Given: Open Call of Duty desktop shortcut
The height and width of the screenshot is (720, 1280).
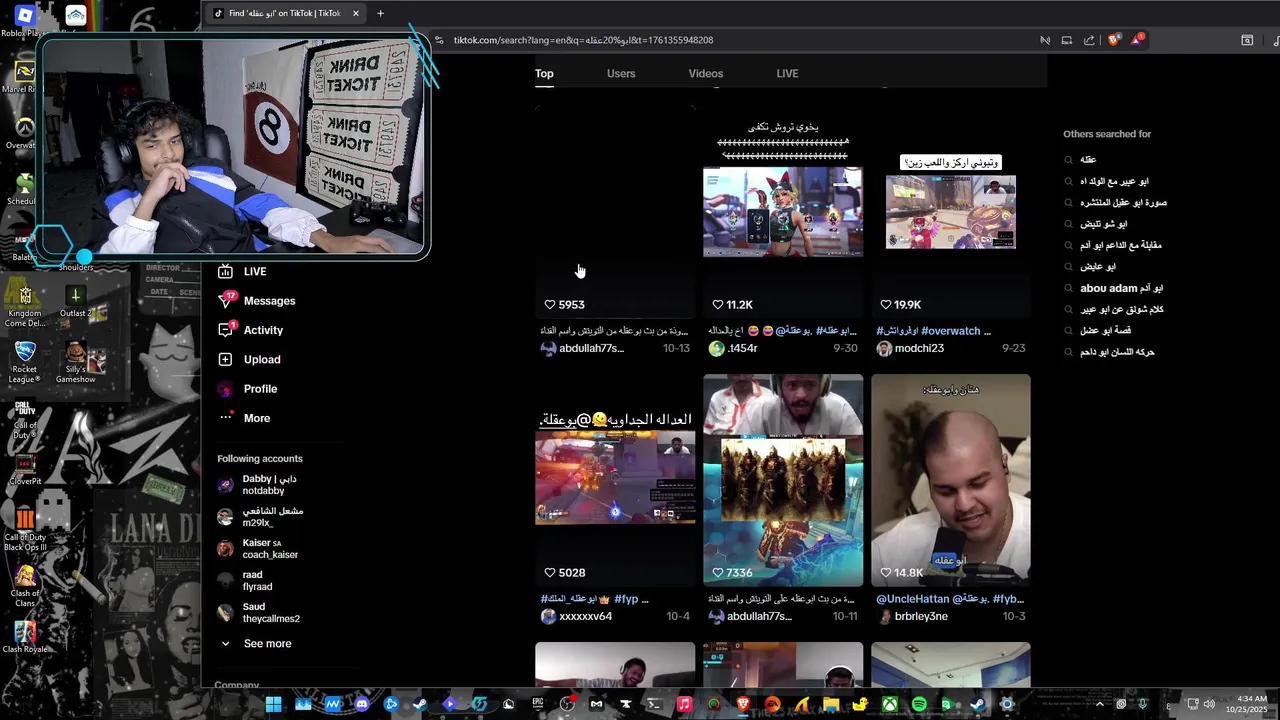Looking at the screenshot, I should [25, 420].
